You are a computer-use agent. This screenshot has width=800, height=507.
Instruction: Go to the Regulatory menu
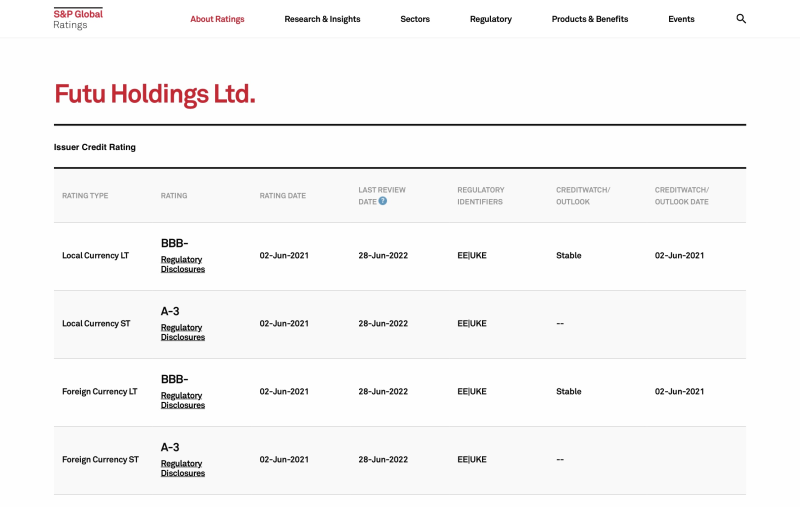[x=490, y=19]
